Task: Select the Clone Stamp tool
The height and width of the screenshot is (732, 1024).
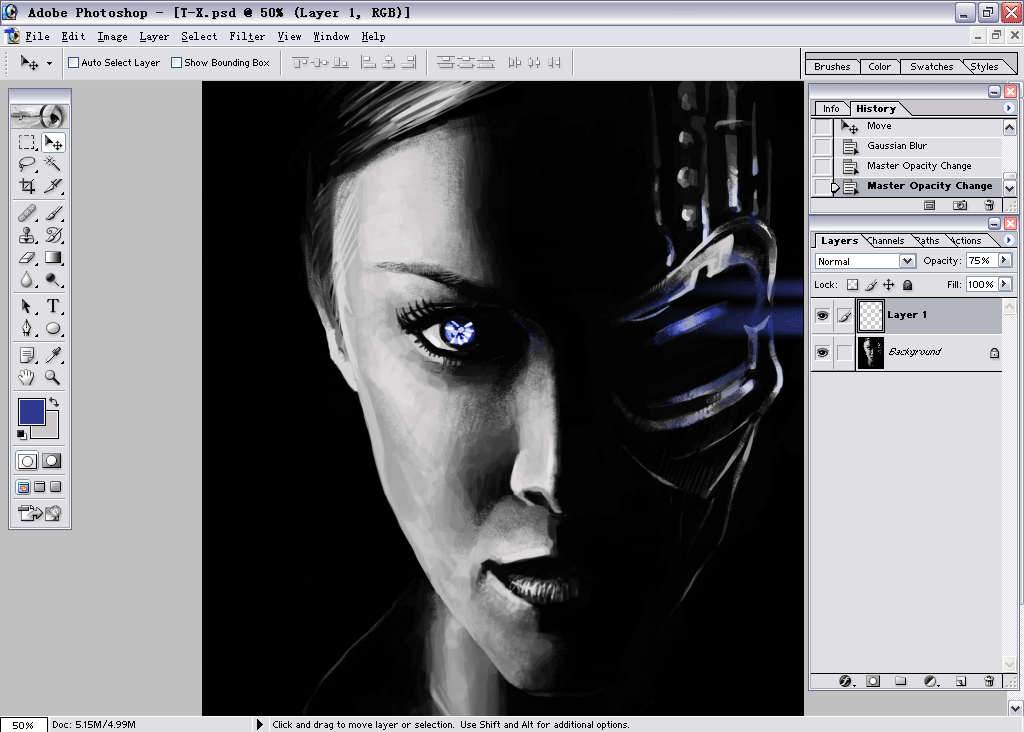Action: (x=27, y=235)
